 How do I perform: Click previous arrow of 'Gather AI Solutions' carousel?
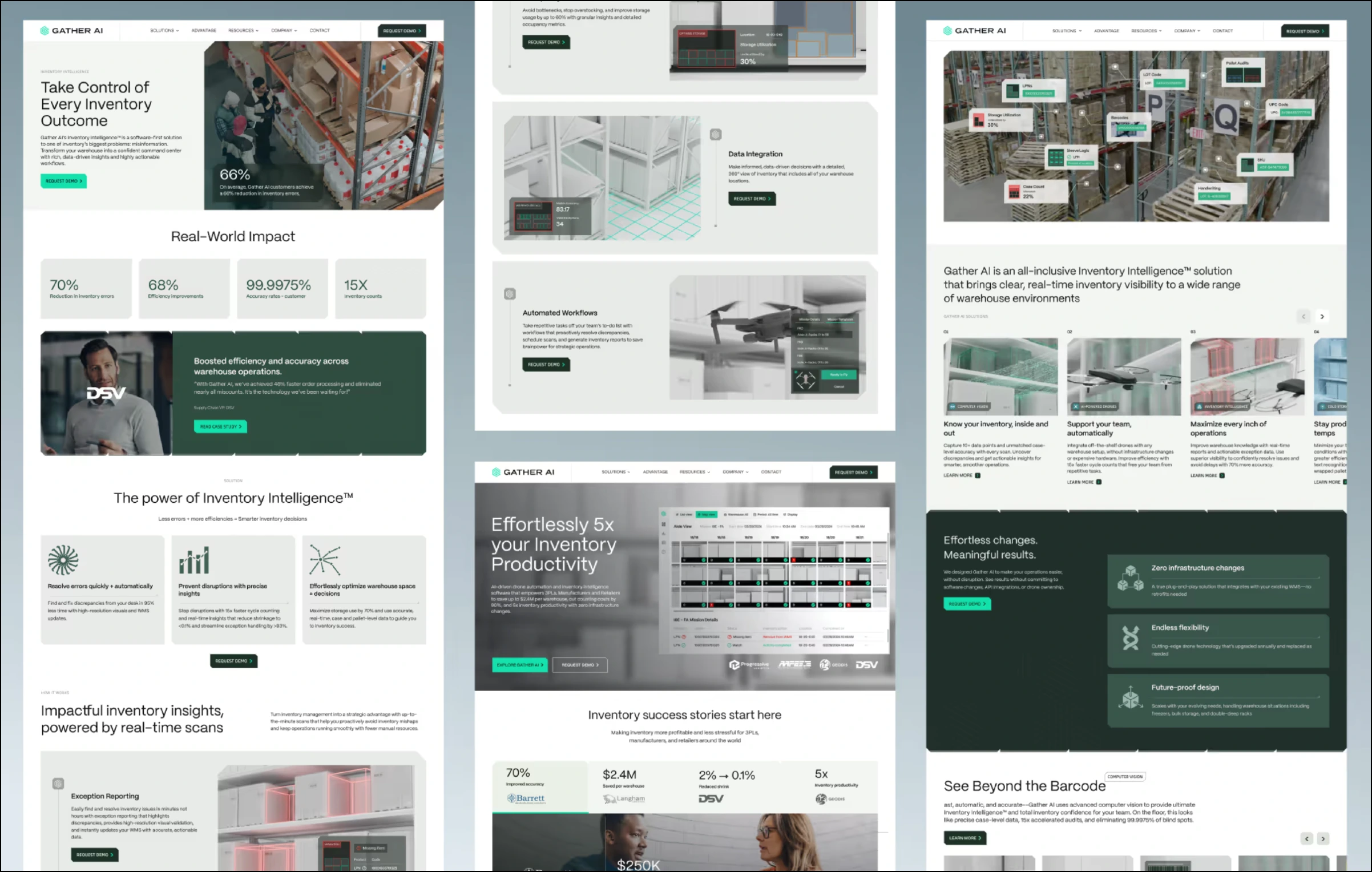[x=1304, y=316]
